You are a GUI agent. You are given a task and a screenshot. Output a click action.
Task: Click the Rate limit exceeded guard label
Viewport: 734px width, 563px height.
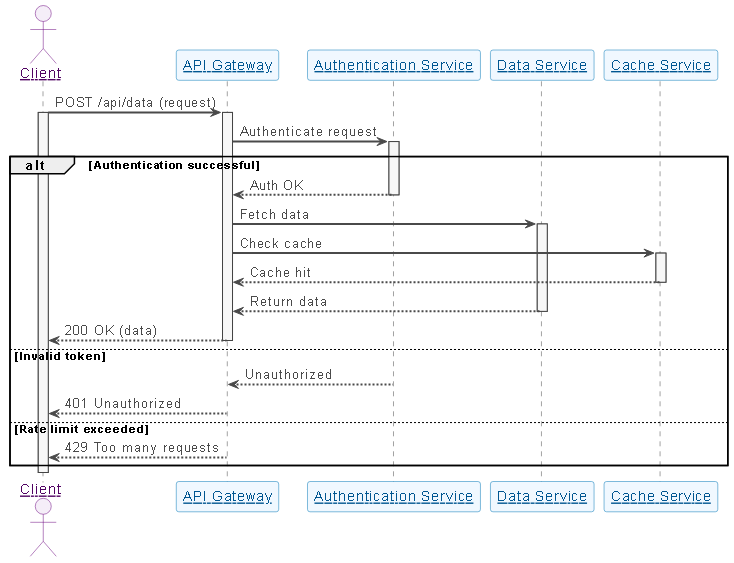(x=81, y=429)
